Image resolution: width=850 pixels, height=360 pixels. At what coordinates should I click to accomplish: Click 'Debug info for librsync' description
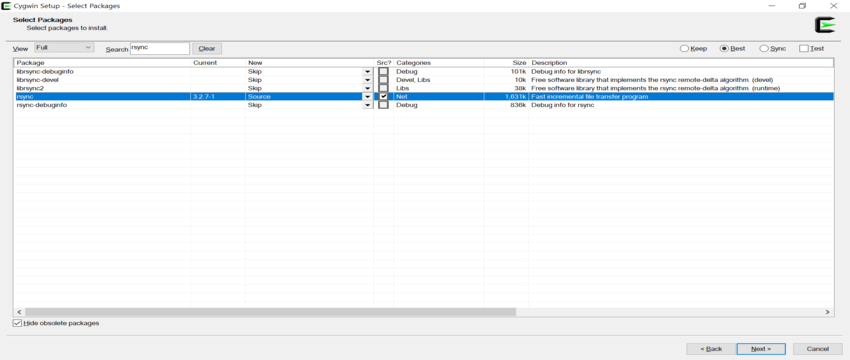[x=566, y=72]
